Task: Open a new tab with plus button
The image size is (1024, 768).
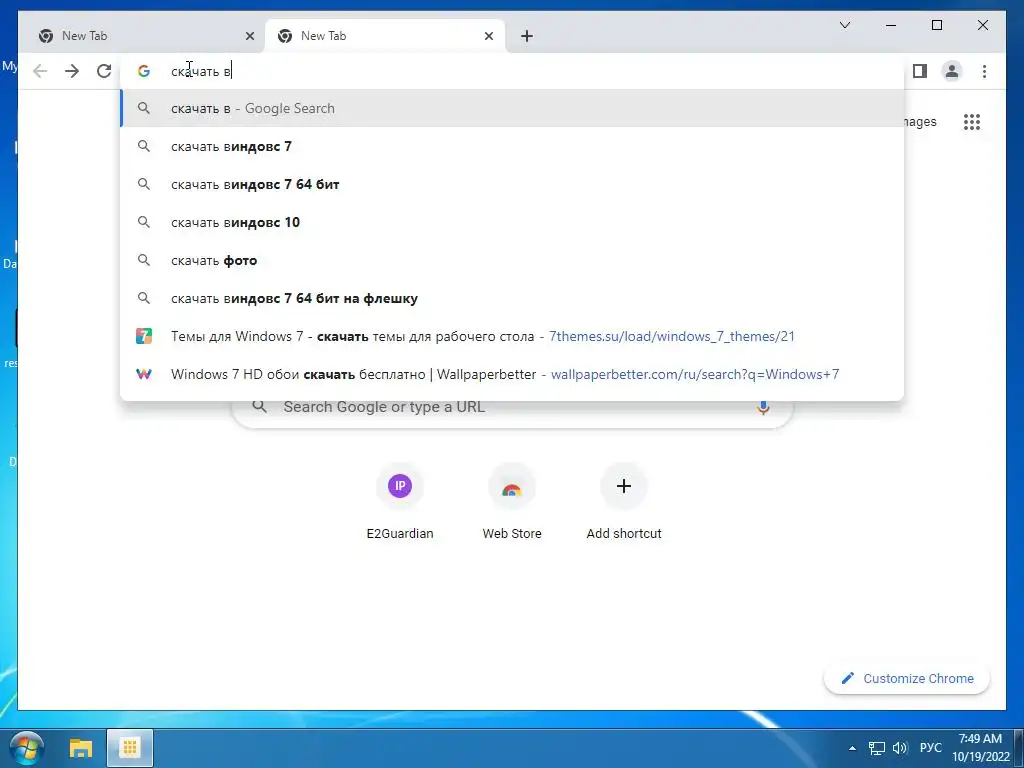Action: point(527,36)
